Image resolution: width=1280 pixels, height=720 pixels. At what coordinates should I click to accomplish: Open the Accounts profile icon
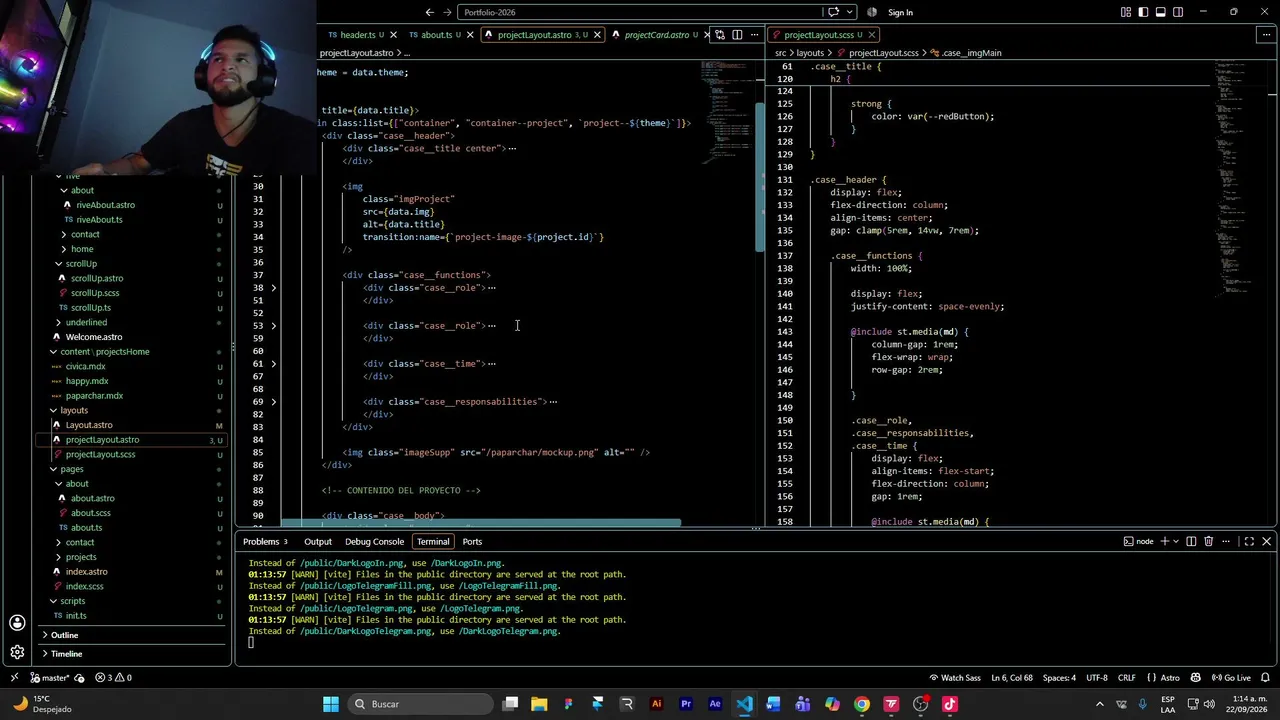[17, 622]
